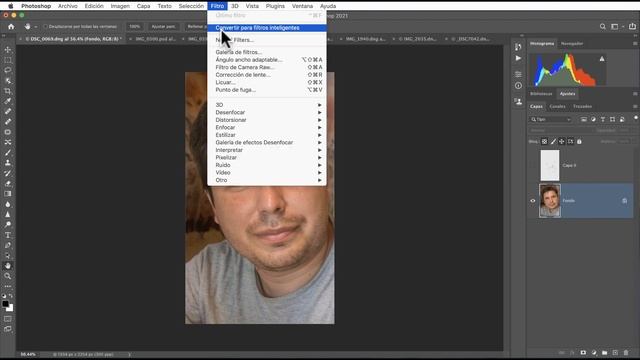Open the workspace switcher dropdown at top right
The height and width of the screenshot is (360, 640).
pyautogui.click(x=616, y=27)
